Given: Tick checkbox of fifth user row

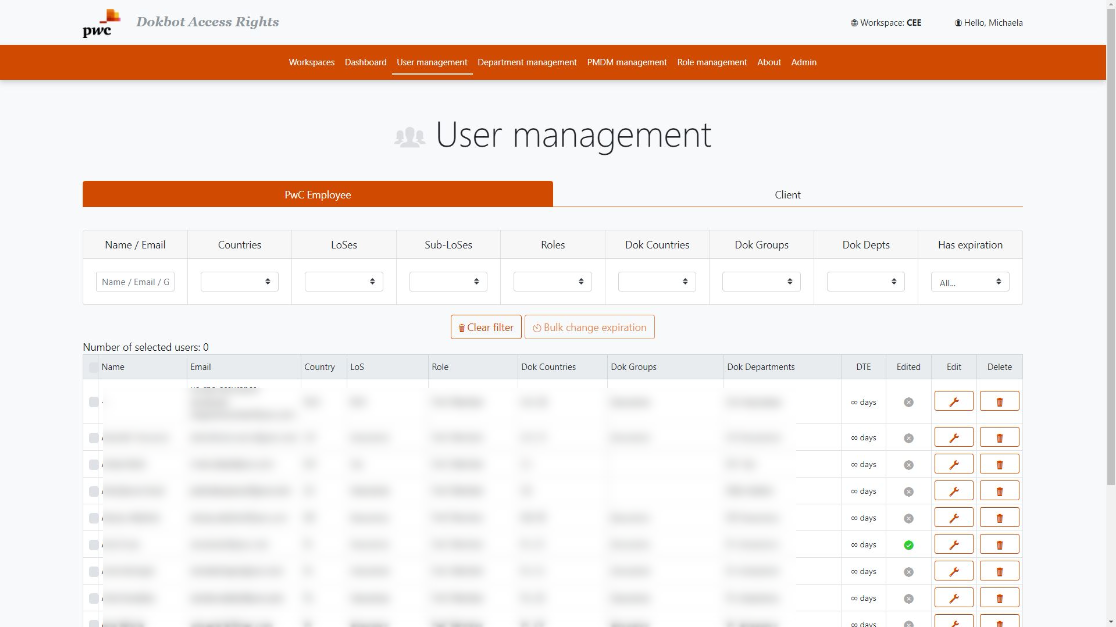Looking at the screenshot, I should (93, 518).
